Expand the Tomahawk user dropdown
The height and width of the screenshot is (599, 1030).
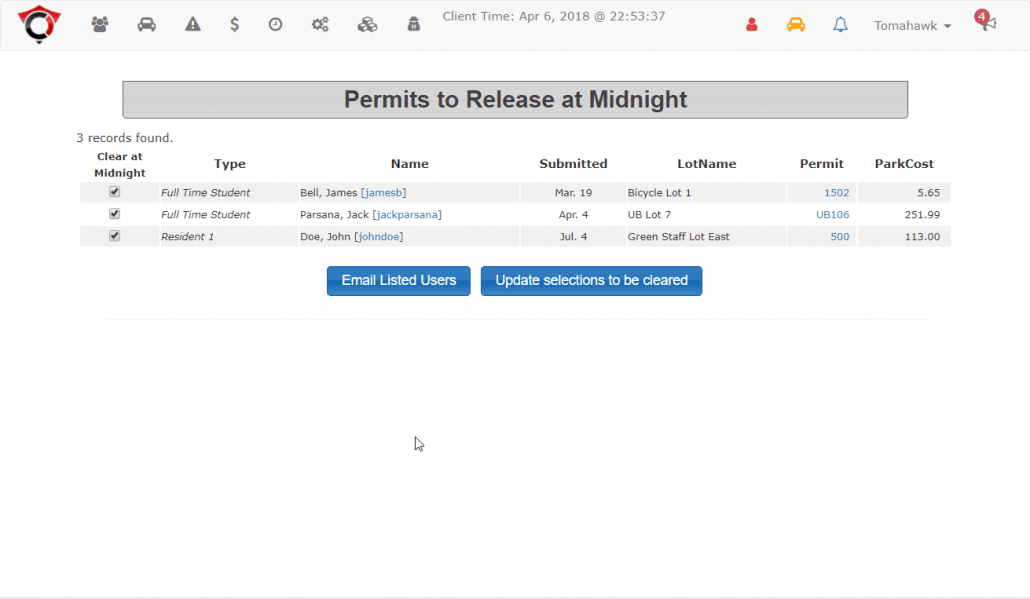[912, 26]
